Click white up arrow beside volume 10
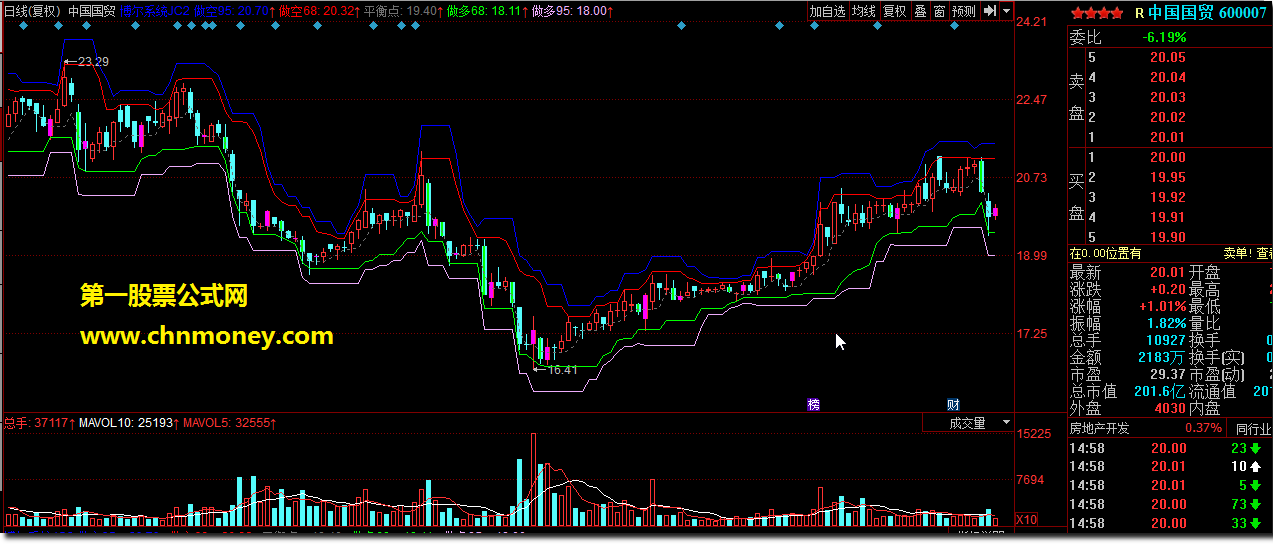This screenshot has width=1273, height=544. coord(1253,467)
